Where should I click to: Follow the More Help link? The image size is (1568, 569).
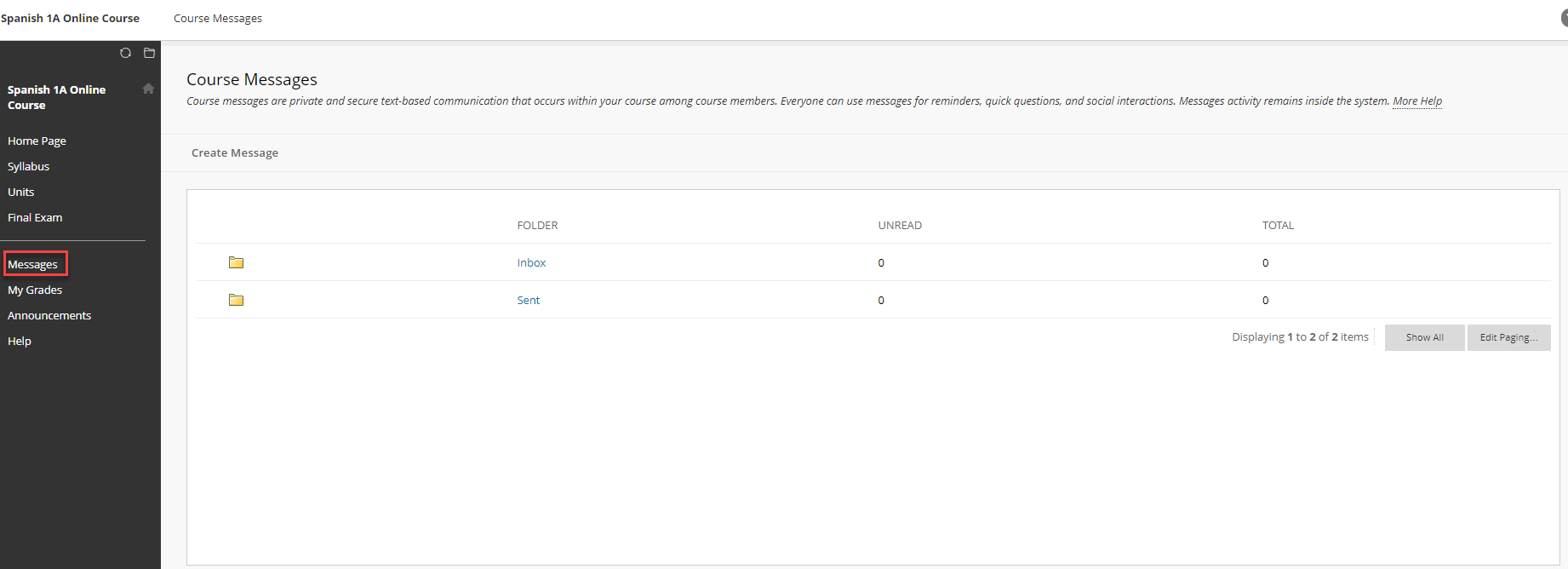[x=1417, y=101]
